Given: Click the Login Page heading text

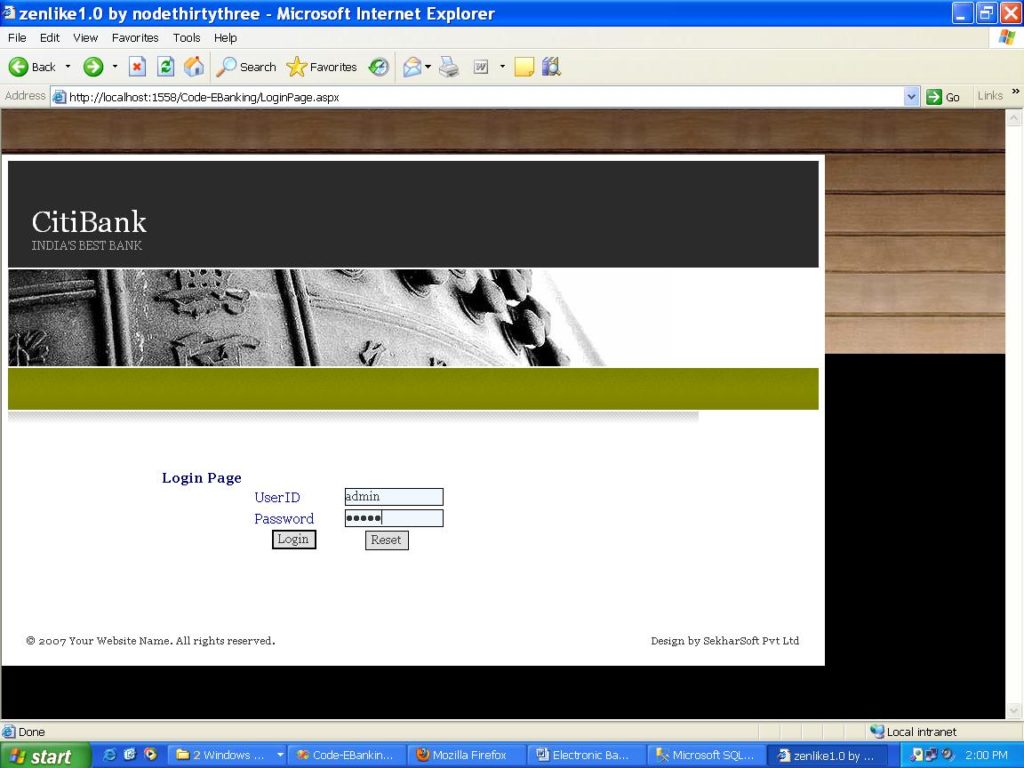Looking at the screenshot, I should [202, 478].
